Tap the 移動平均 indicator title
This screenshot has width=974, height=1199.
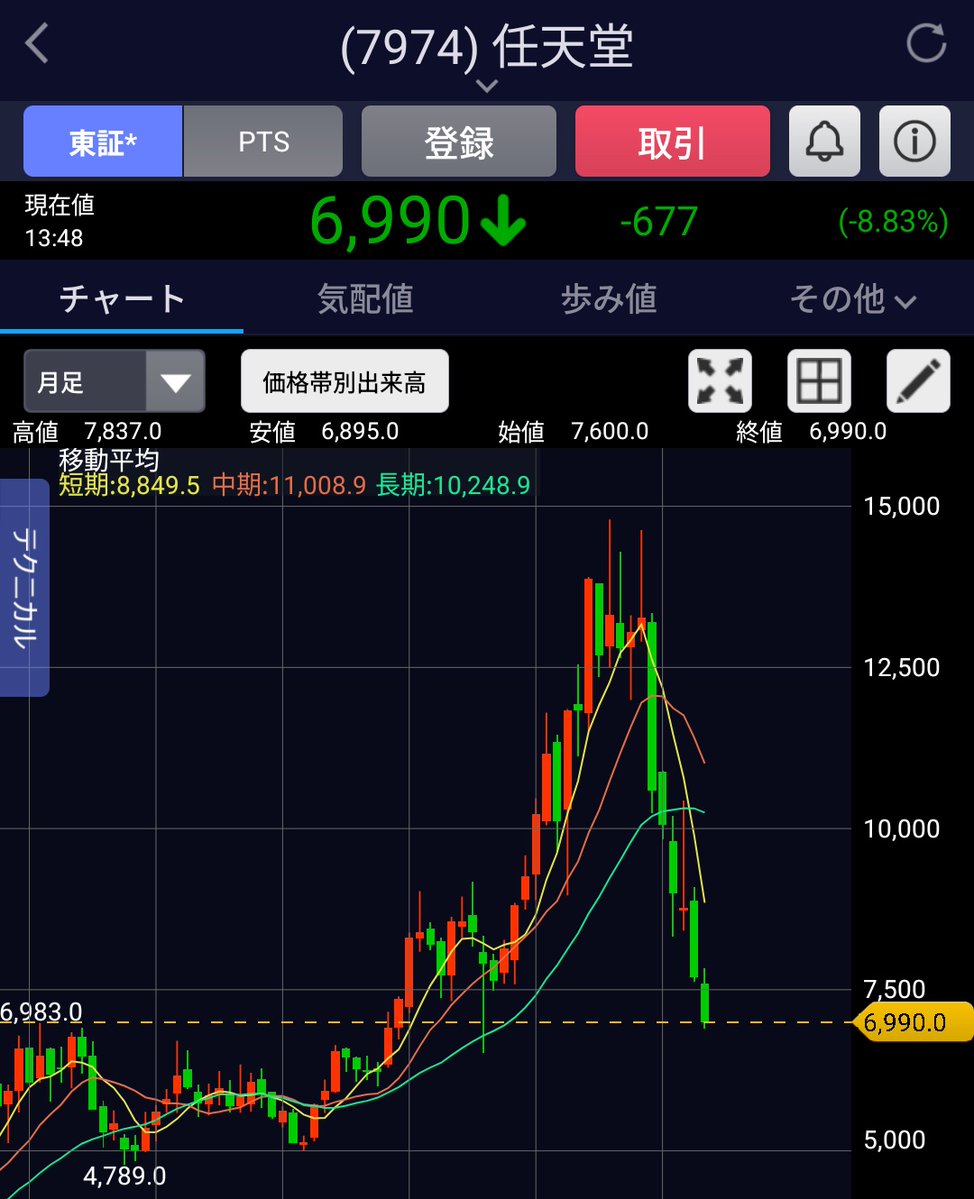click(109, 460)
